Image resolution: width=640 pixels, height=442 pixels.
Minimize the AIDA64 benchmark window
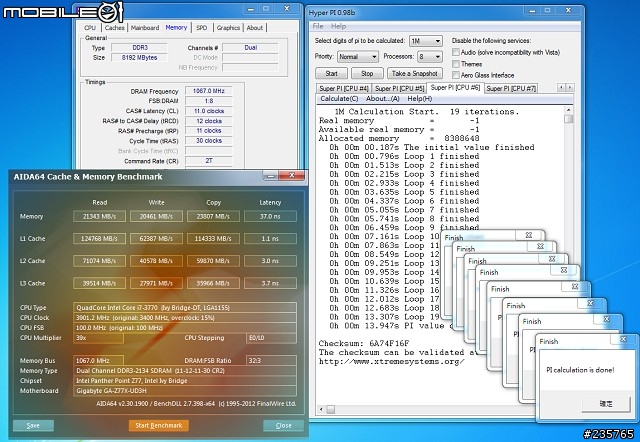(271, 175)
